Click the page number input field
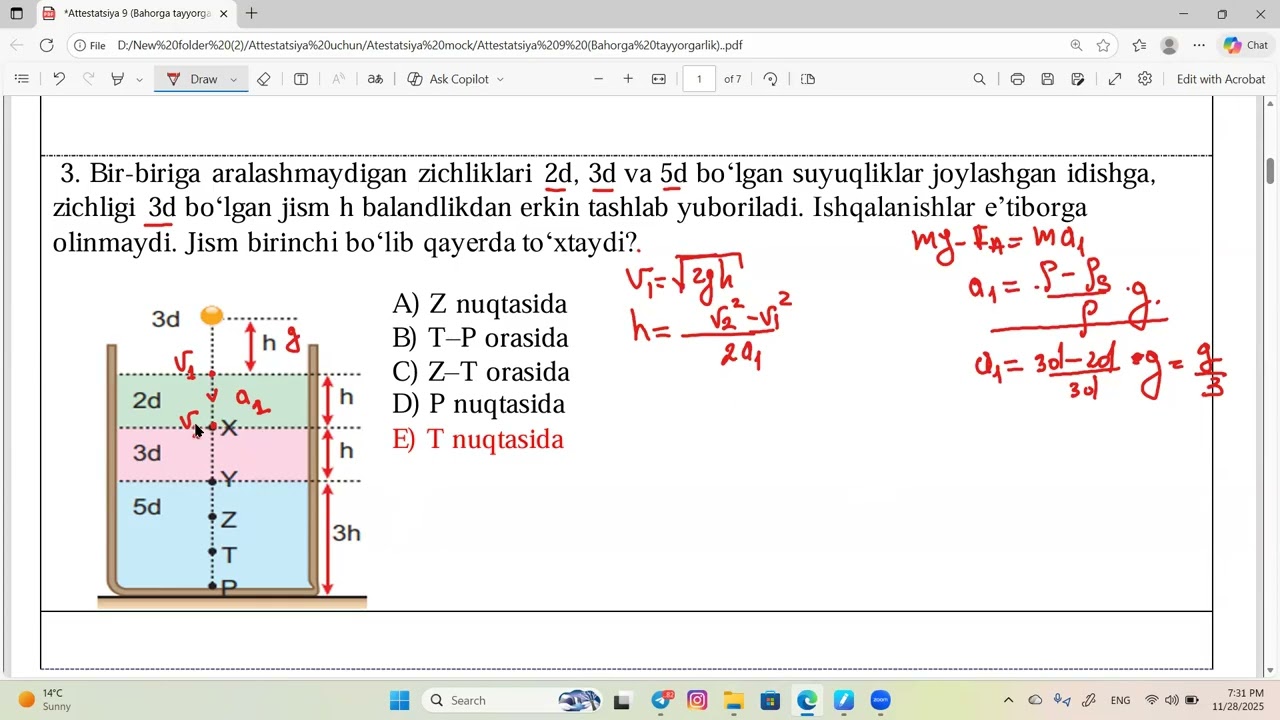Image resolution: width=1280 pixels, height=720 pixels. 699,79
